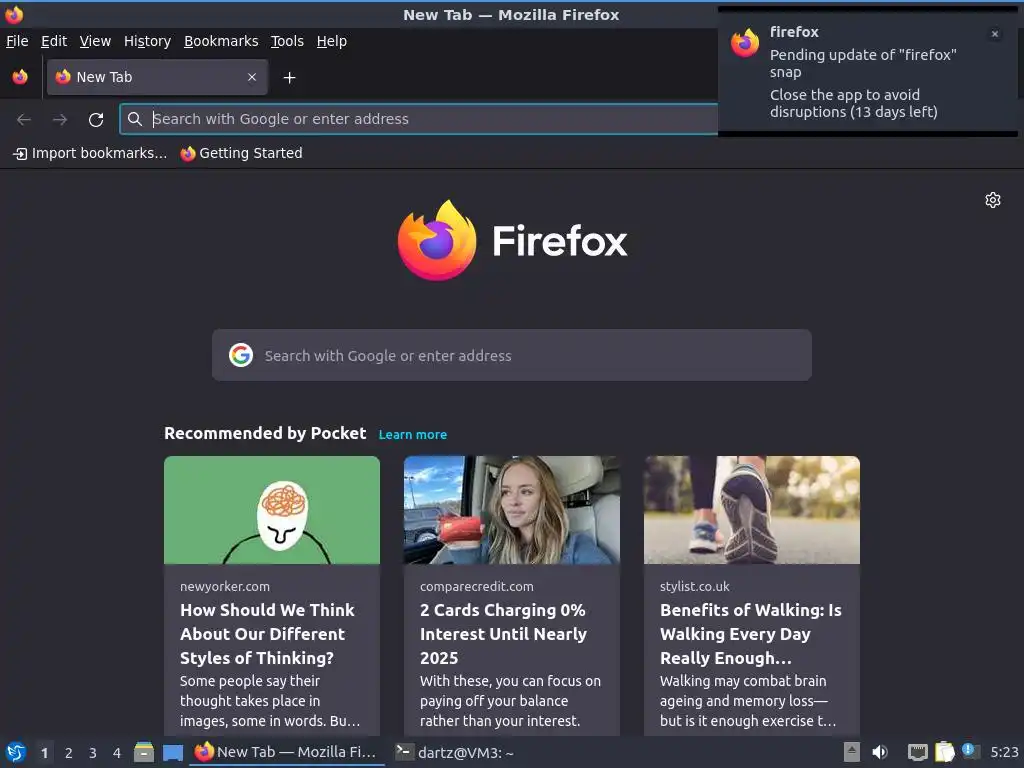1024x768 pixels.
Task: Click the Firefox icon in notification popup
Action: coord(744,43)
